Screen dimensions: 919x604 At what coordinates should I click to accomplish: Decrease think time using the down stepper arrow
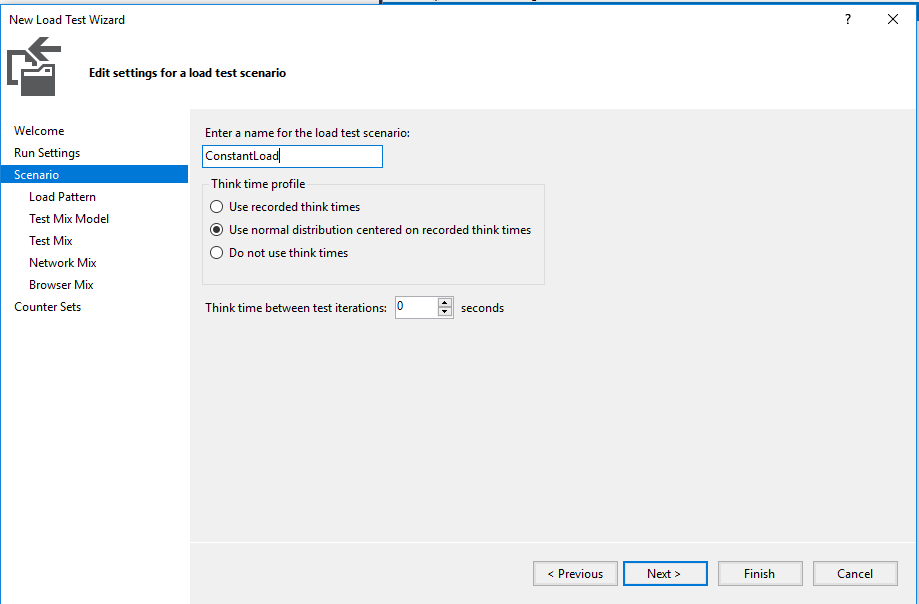pyautogui.click(x=444, y=311)
